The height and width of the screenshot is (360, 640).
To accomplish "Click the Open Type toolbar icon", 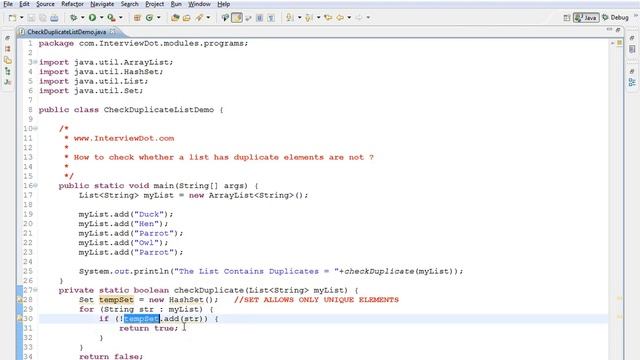I will (175, 18).
